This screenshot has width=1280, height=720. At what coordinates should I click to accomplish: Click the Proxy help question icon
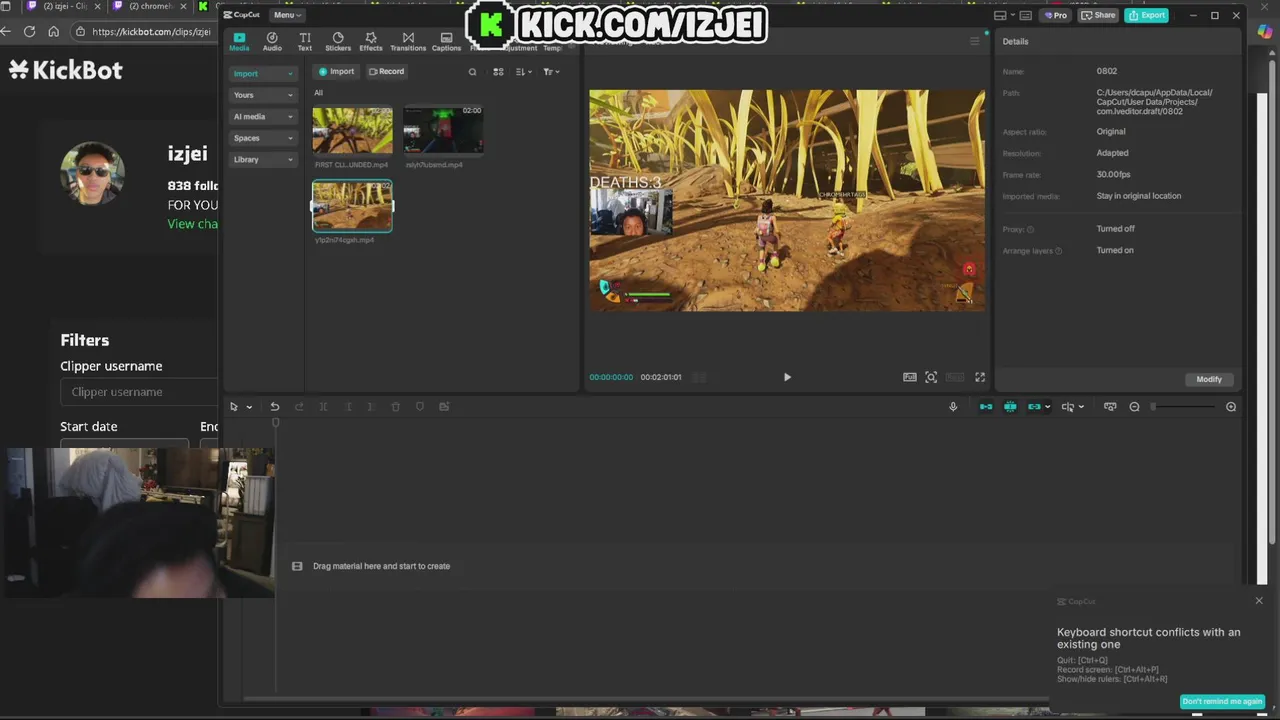click(x=1030, y=229)
